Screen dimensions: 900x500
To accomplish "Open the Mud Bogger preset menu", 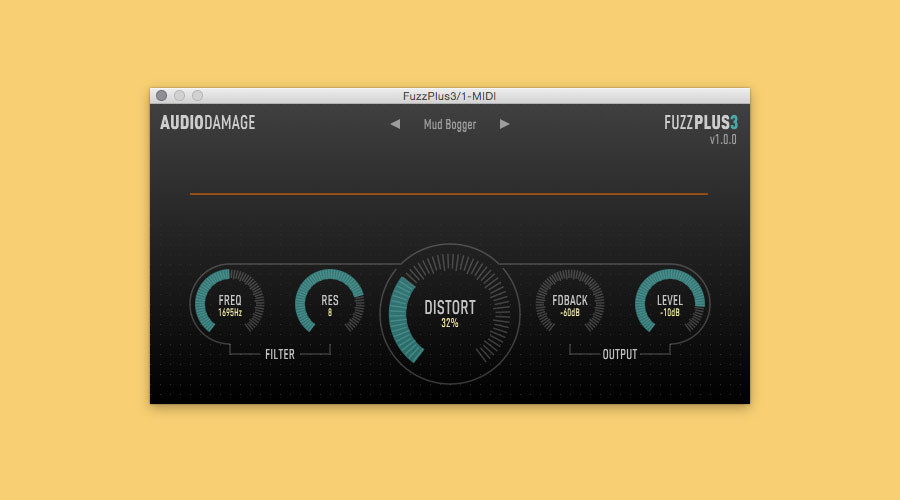I will (449, 125).
